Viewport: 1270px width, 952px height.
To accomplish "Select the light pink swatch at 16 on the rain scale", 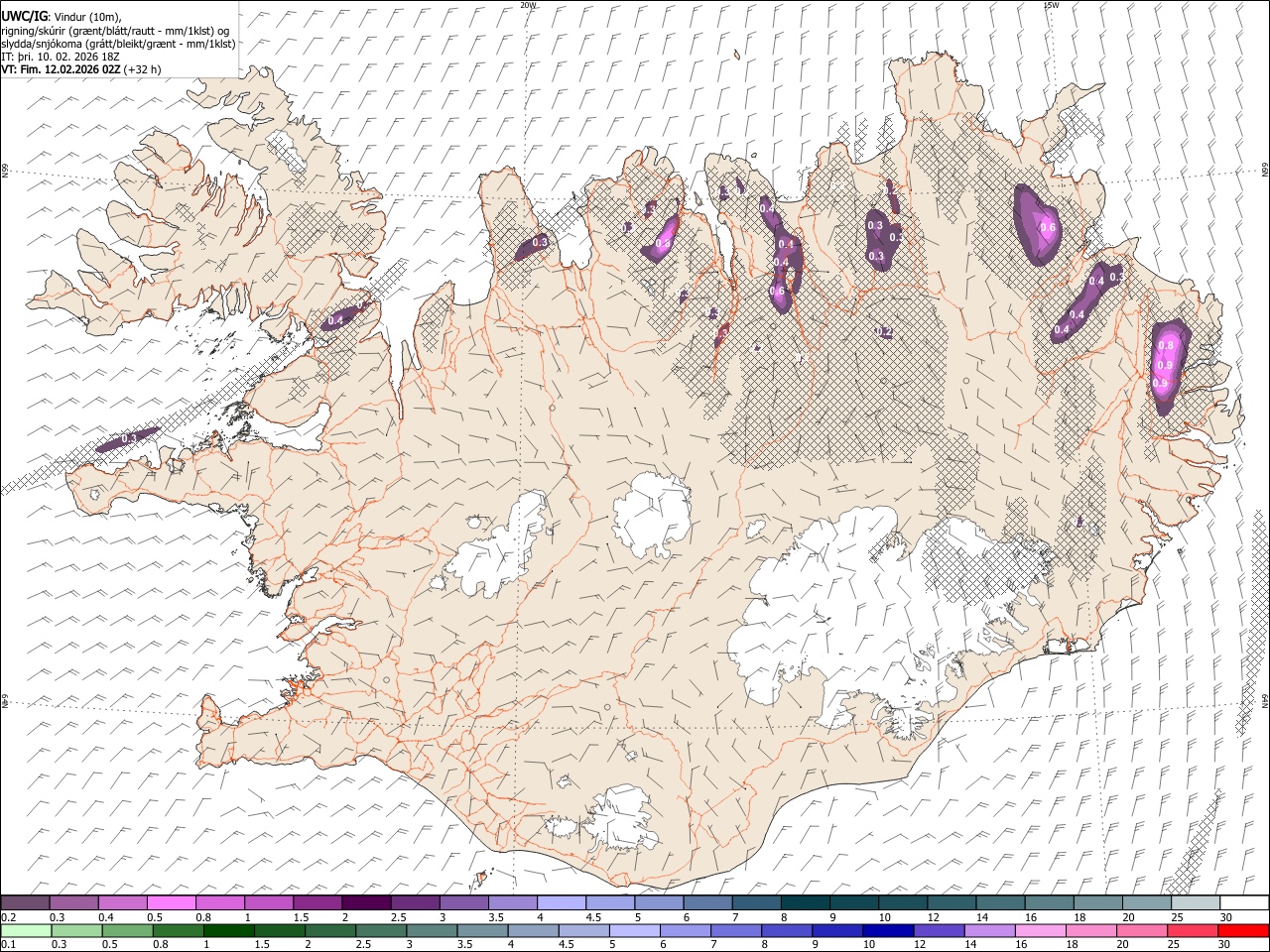I will pyautogui.click(x=1040, y=930).
